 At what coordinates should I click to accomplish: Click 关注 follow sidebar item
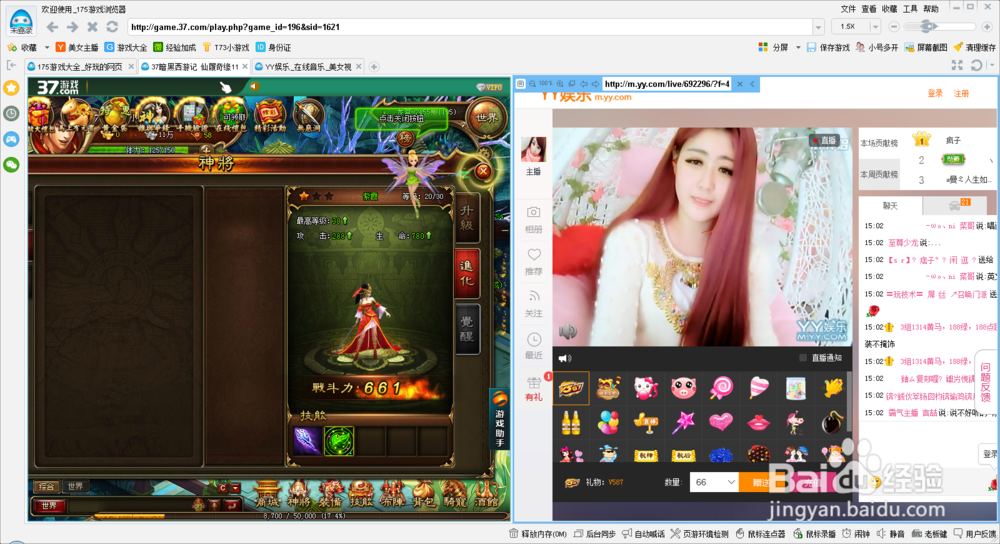(x=533, y=304)
